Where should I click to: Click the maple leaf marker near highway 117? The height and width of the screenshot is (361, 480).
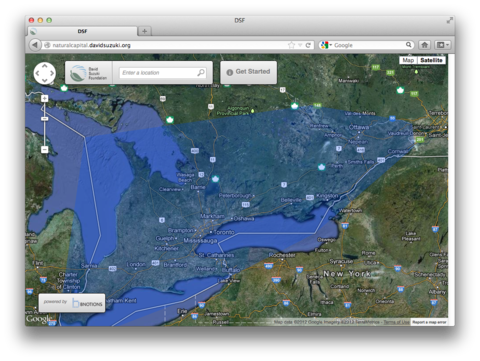click(x=400, y=90)
